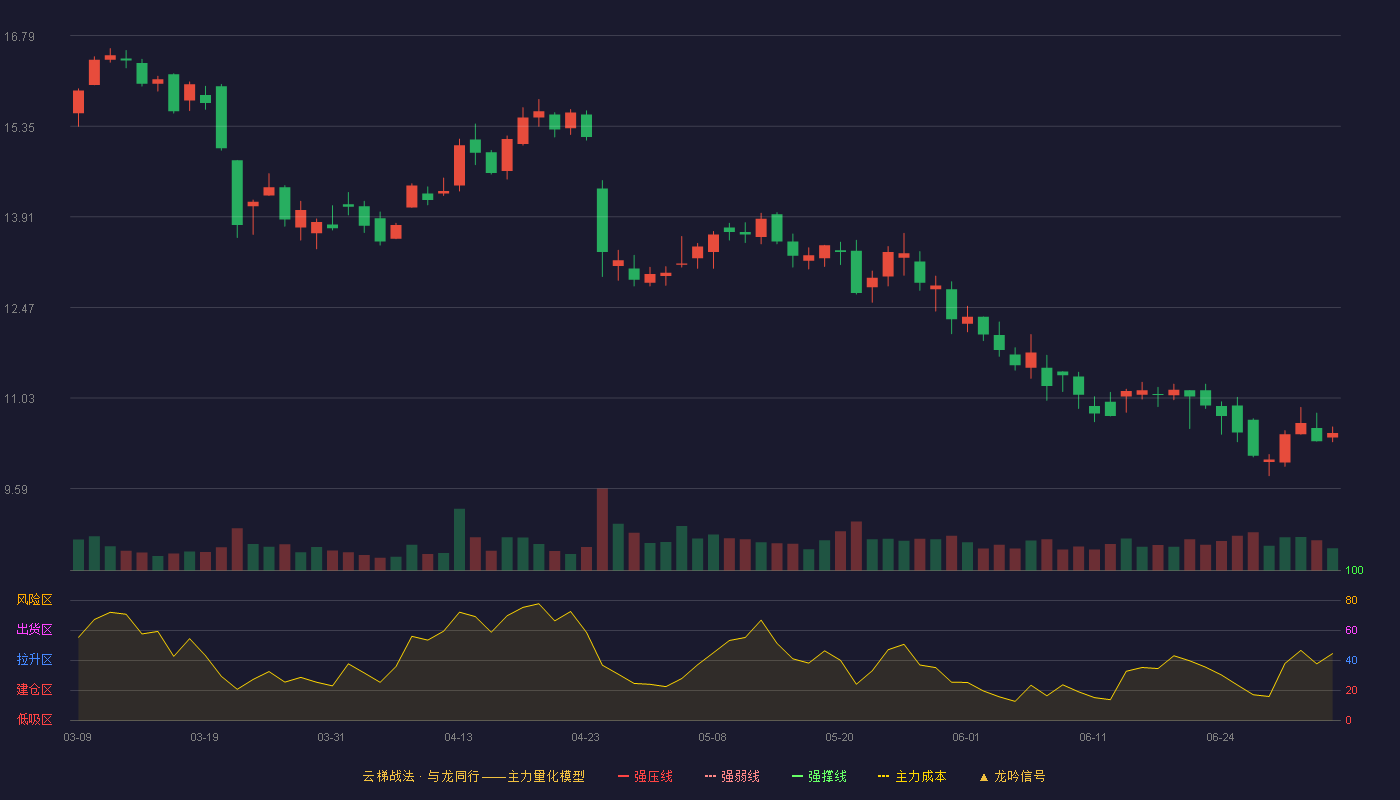The width and height of the screenshot is (1400, 800).
Task: Click the green 100 indicator axis value
Action: pyautogui.click(x=1354, y=571)
